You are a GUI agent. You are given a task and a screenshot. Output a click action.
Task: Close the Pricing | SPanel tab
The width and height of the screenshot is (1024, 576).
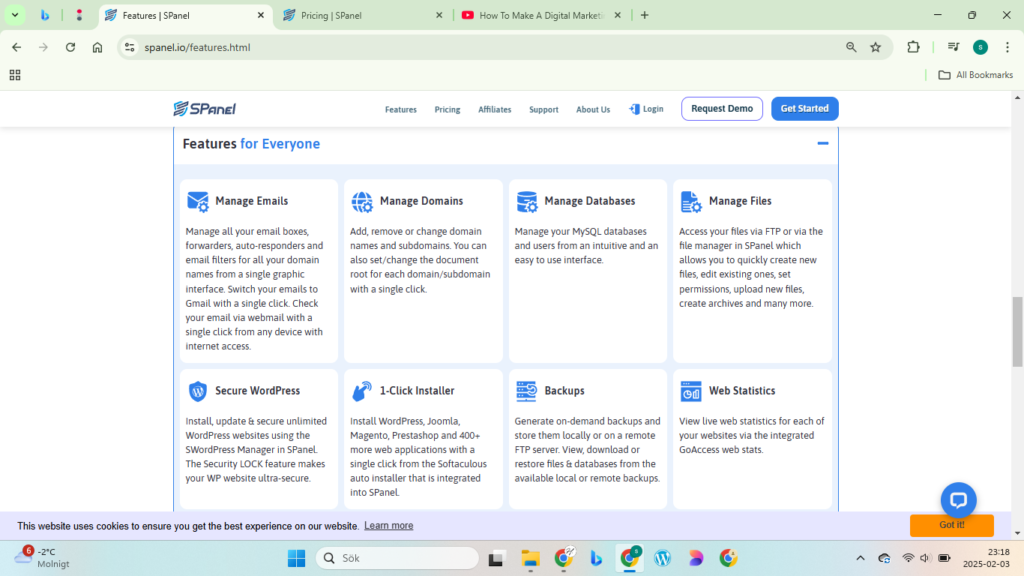point(439,15)
